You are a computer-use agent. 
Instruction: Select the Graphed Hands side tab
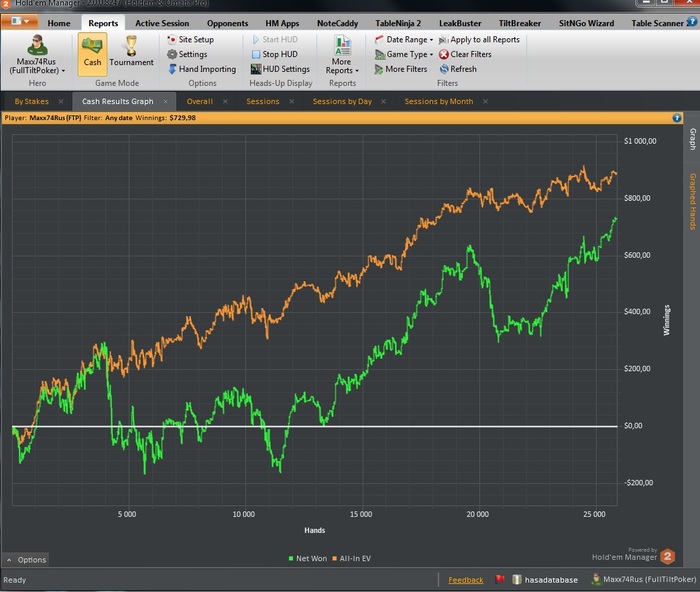pos(692,201)
